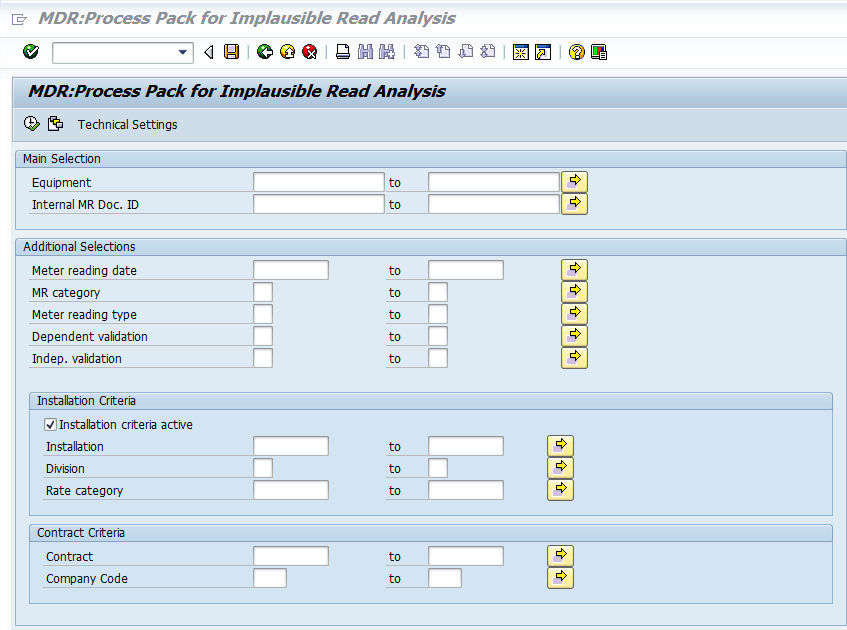Screen dimensions: 847x630
Task: Click the yellow Help question mark icon
Action: [x=576, y=52]
